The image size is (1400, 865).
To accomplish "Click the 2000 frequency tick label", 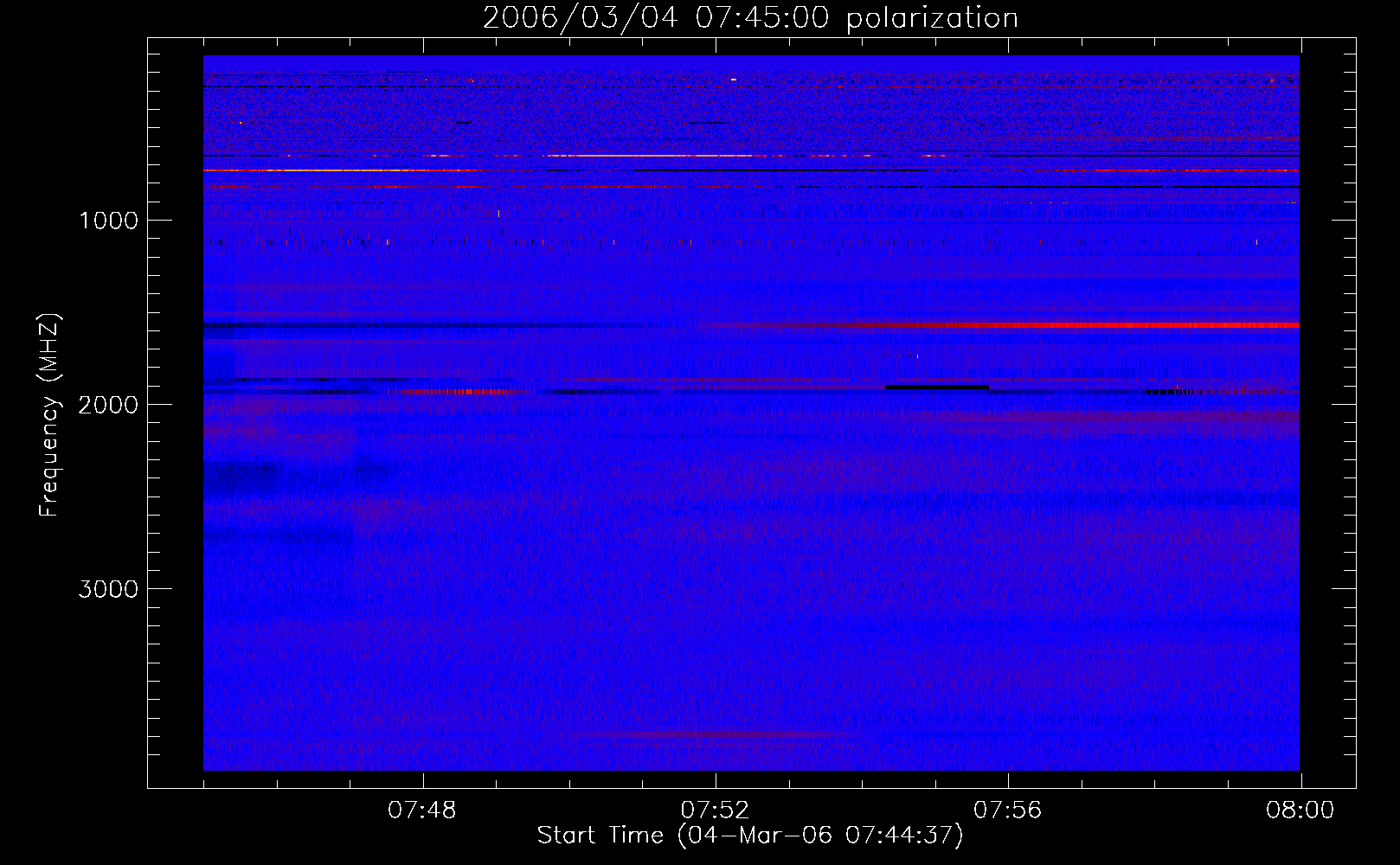I will 108,405.
